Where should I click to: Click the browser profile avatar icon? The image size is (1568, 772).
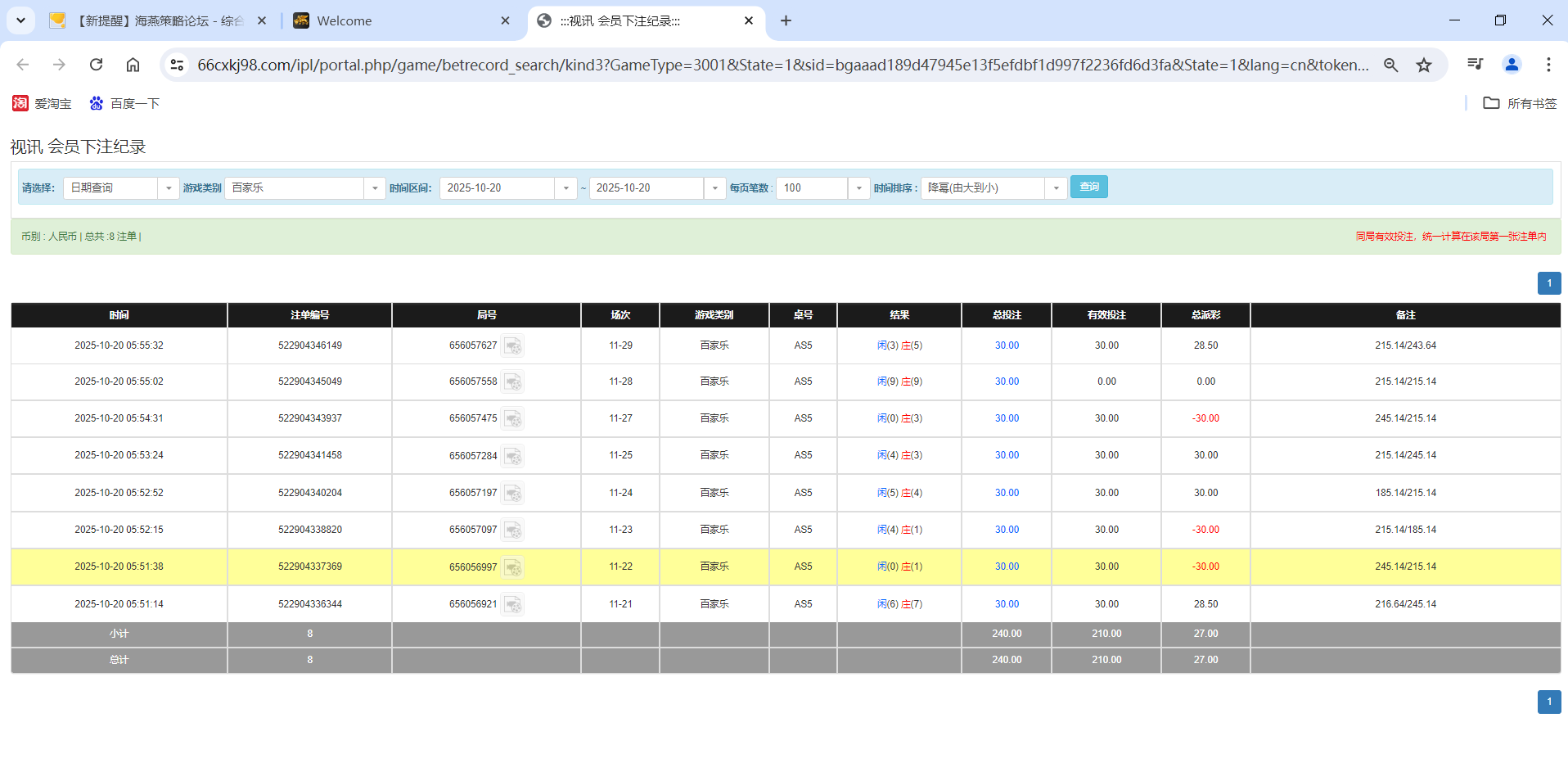[1512, 64]
